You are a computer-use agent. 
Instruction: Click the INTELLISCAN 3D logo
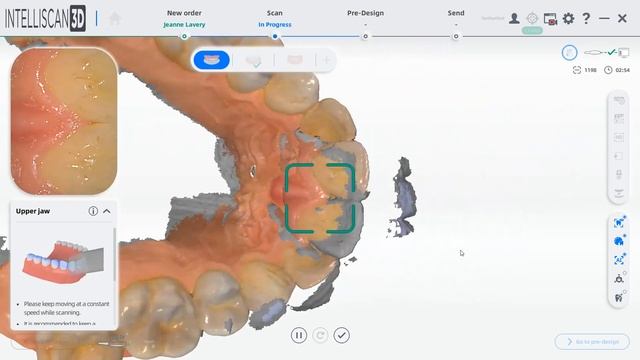45,18
